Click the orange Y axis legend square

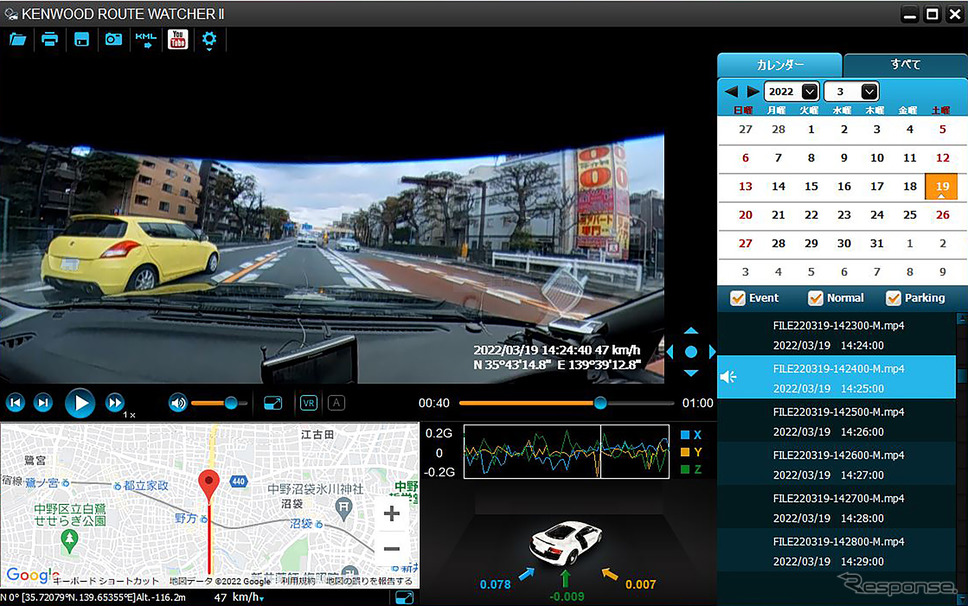(685, 452)
